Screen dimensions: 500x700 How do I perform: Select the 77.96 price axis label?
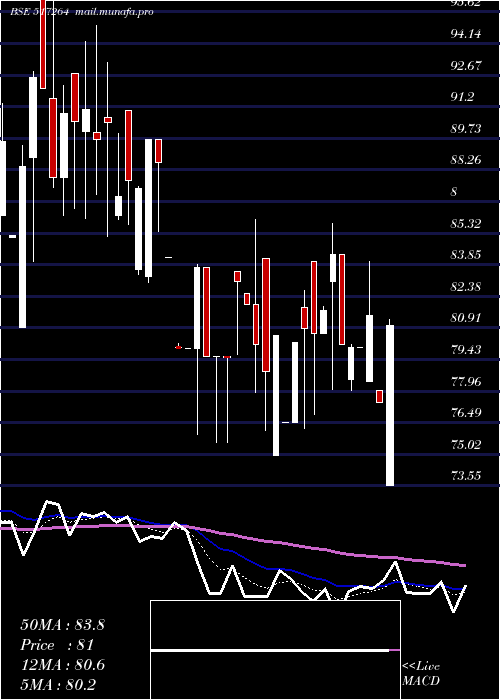(466, 381)
